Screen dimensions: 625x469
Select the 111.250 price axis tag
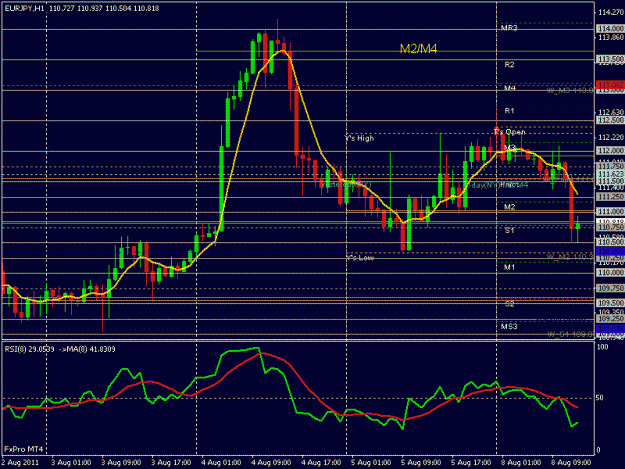pos(610,197)
